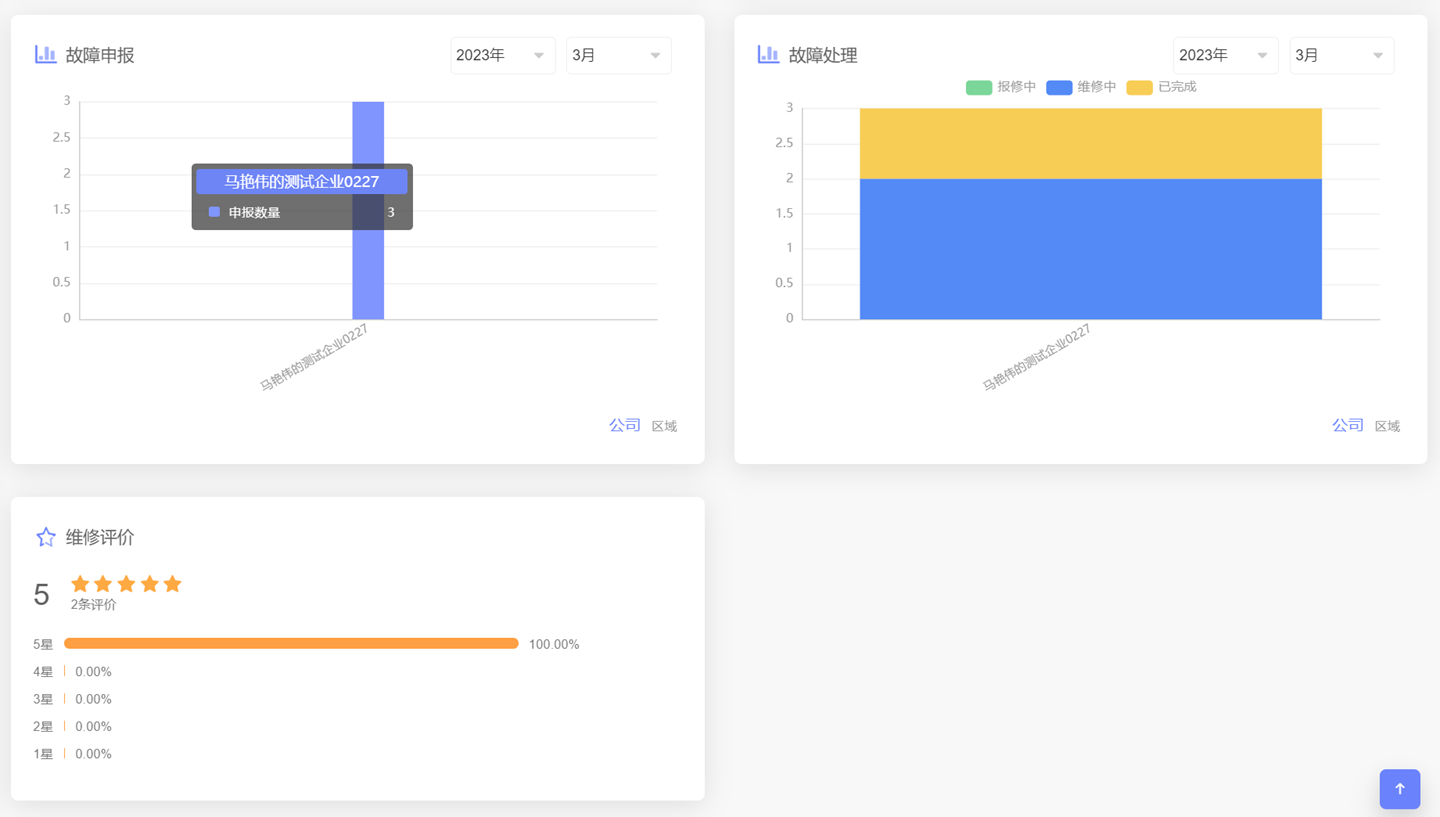Click the 5星 orange rating progress bar
1440x817 pixels.
click(291, 644)
